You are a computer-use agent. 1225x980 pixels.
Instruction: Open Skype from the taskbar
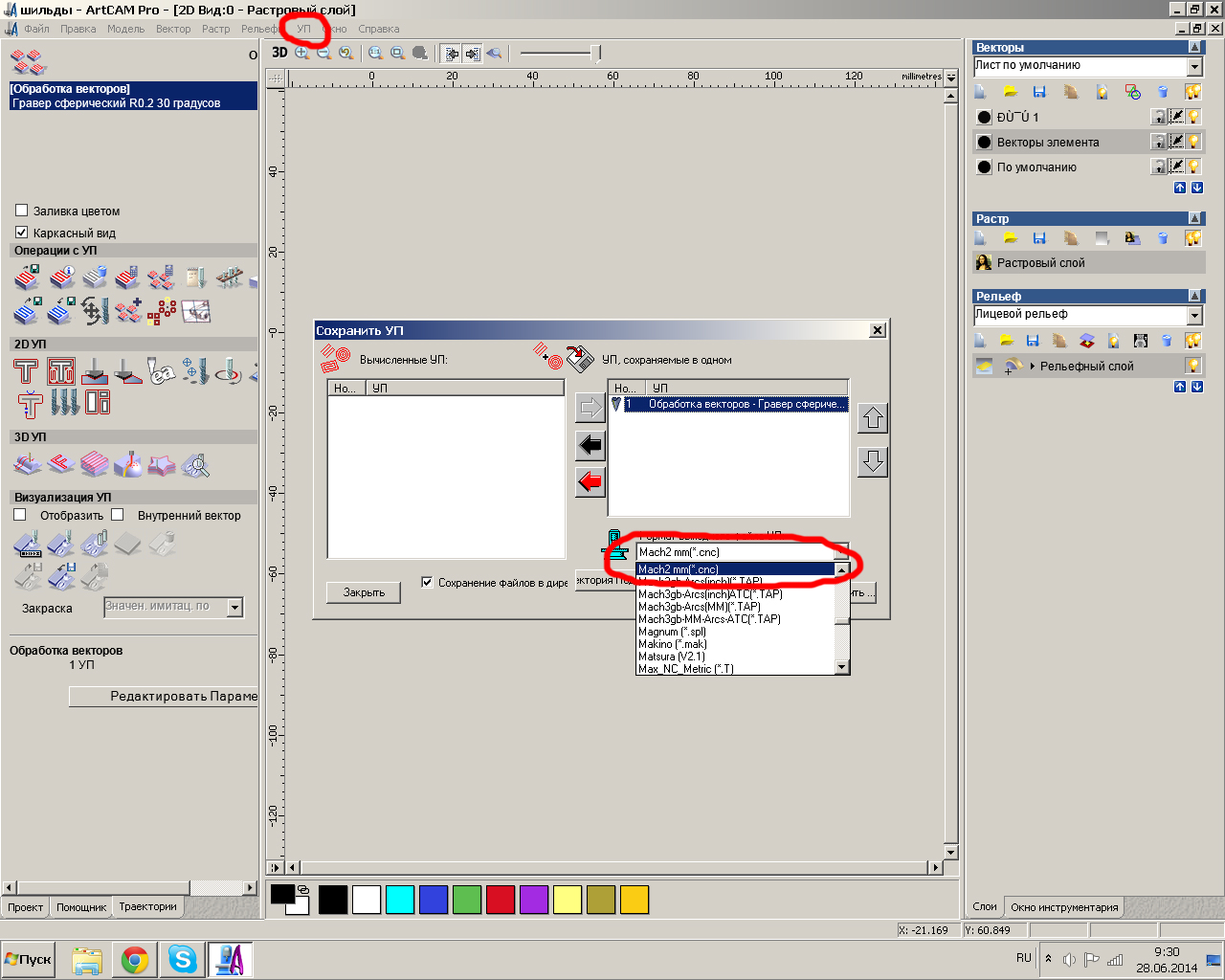point(182,959)
